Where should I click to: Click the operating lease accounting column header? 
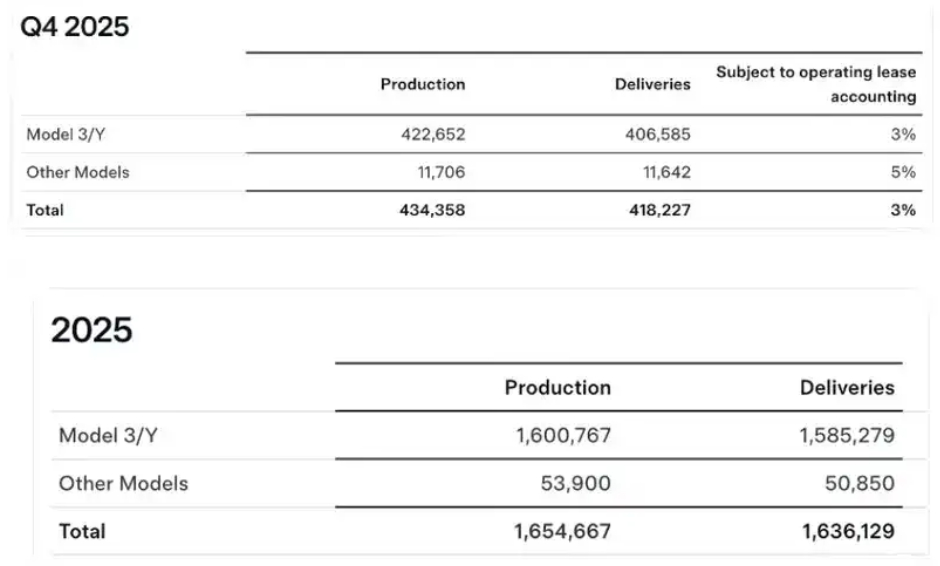pyautogui.click(x=815, y=85)
